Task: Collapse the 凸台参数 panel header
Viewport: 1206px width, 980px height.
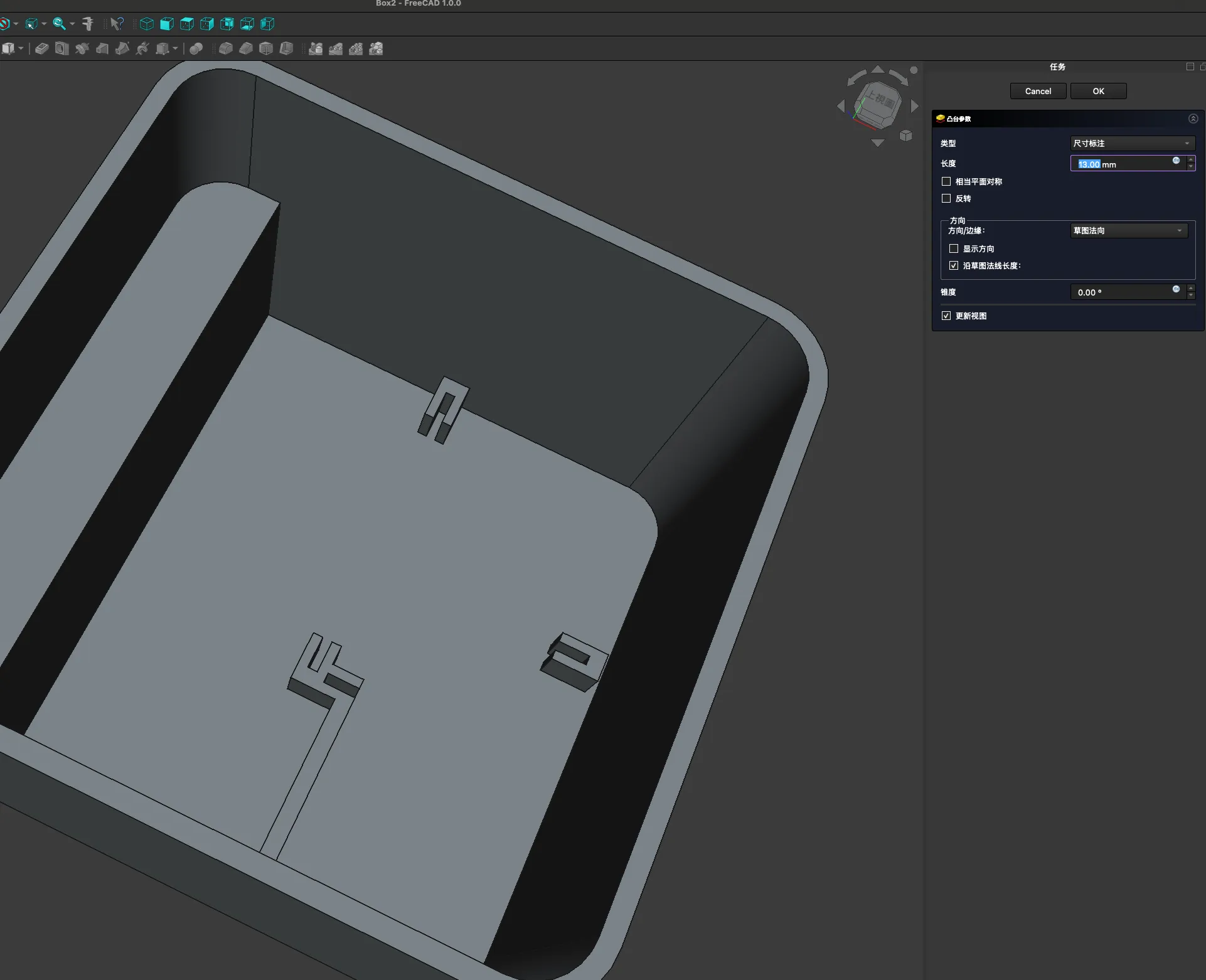Action: (x=1193, y=119)
